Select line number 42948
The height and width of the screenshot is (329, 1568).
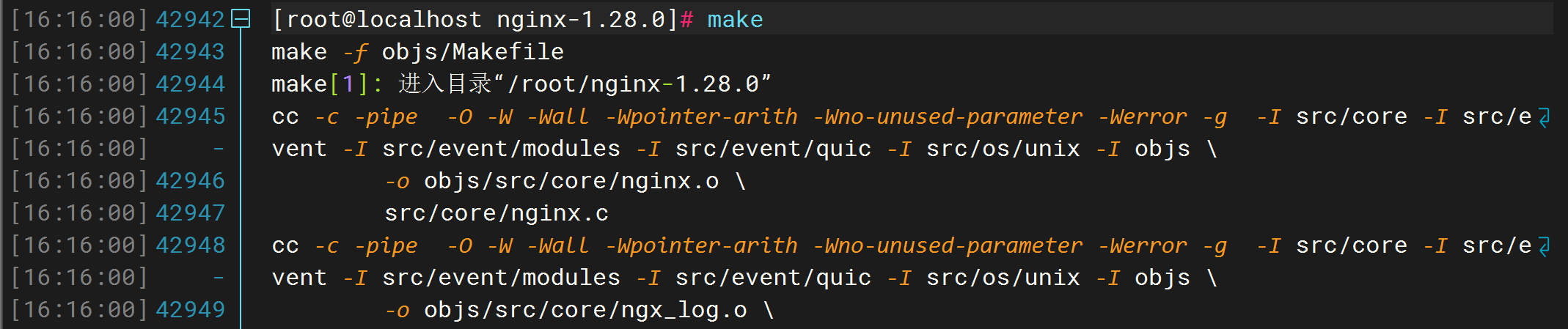click(190, 245)
